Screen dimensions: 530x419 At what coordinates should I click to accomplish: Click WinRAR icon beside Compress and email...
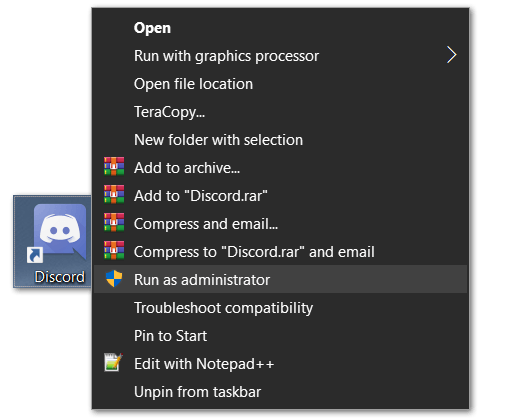tap(114, 222)
